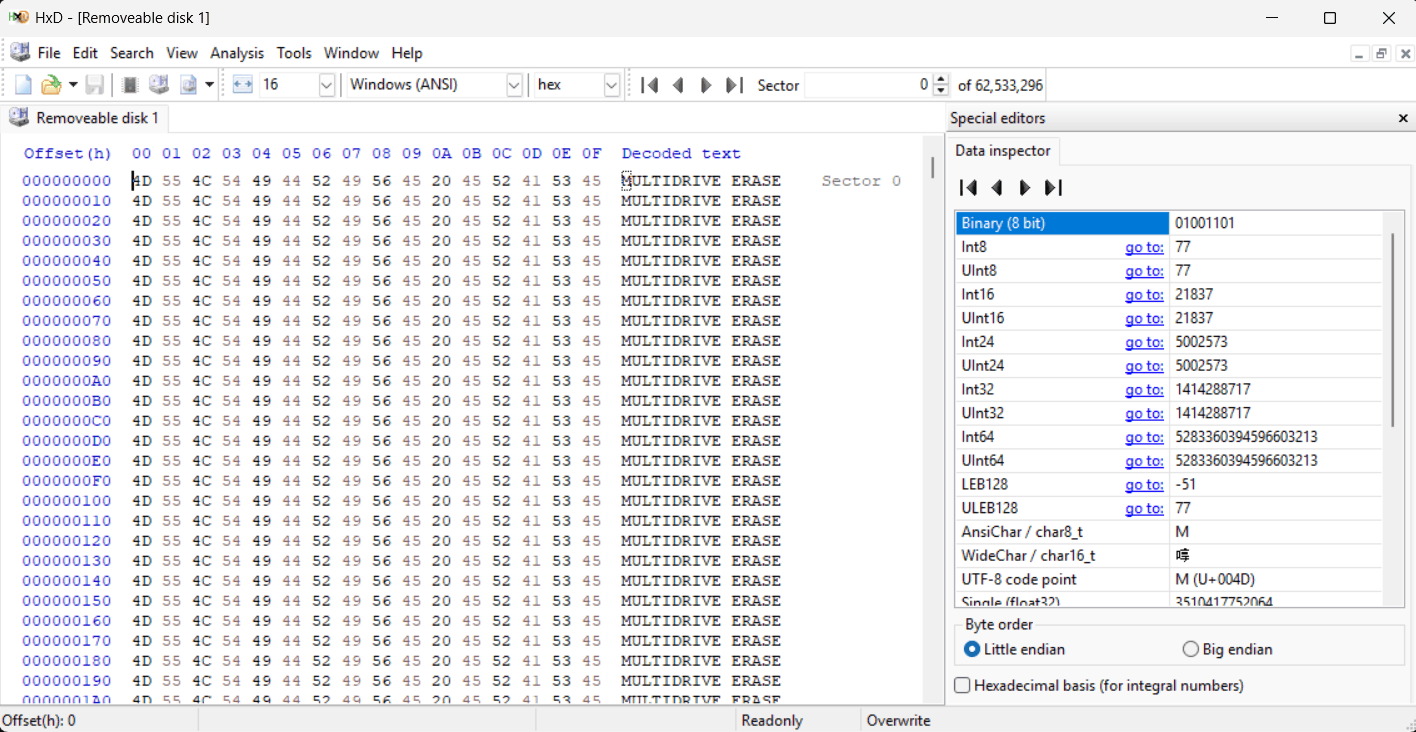Click the Open file folder icon

tap(50, 85)
